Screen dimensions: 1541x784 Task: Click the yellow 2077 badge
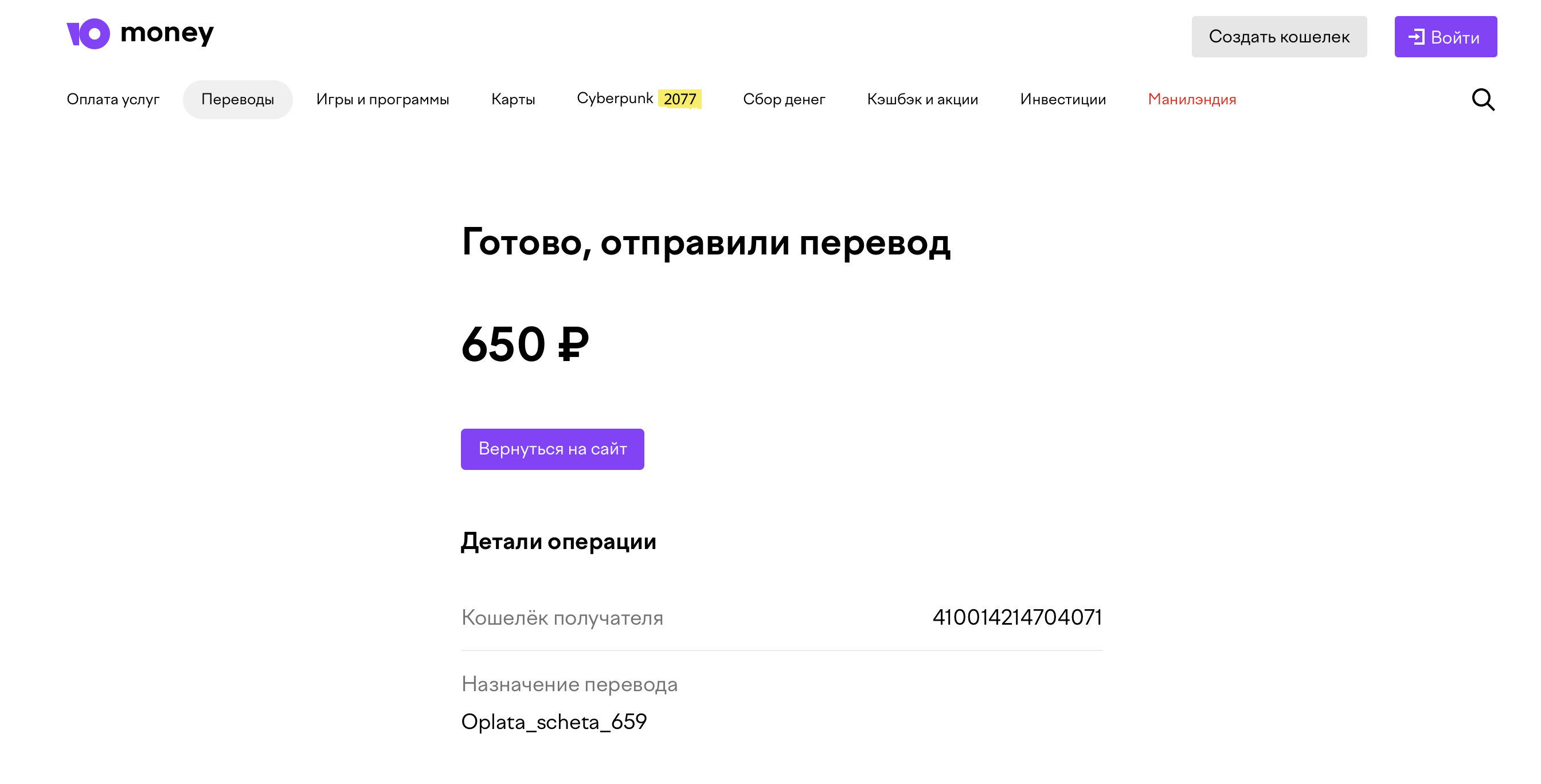coord(679,99)
